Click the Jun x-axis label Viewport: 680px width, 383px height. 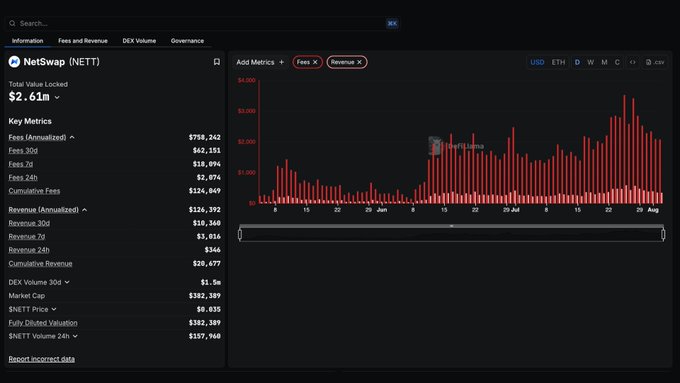(x=382, y=210)
